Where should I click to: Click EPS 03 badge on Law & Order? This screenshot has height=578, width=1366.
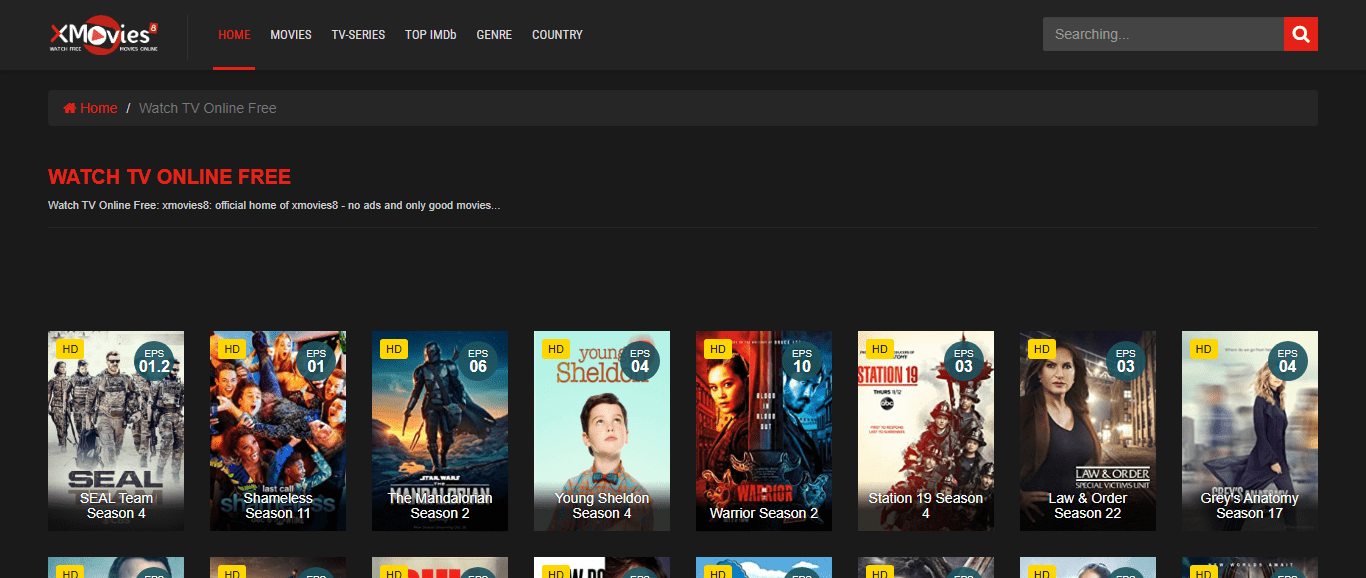pyautogui.click(x=1126, y=360)
